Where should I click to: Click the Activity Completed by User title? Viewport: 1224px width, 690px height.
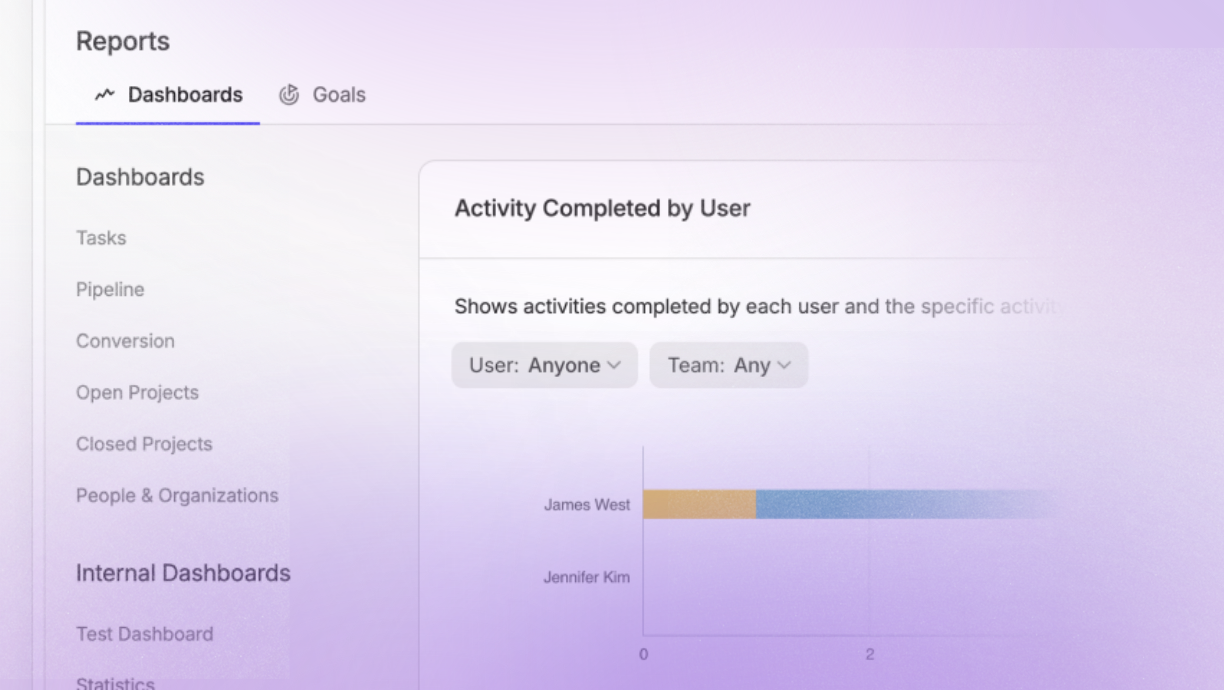[602, 208]
